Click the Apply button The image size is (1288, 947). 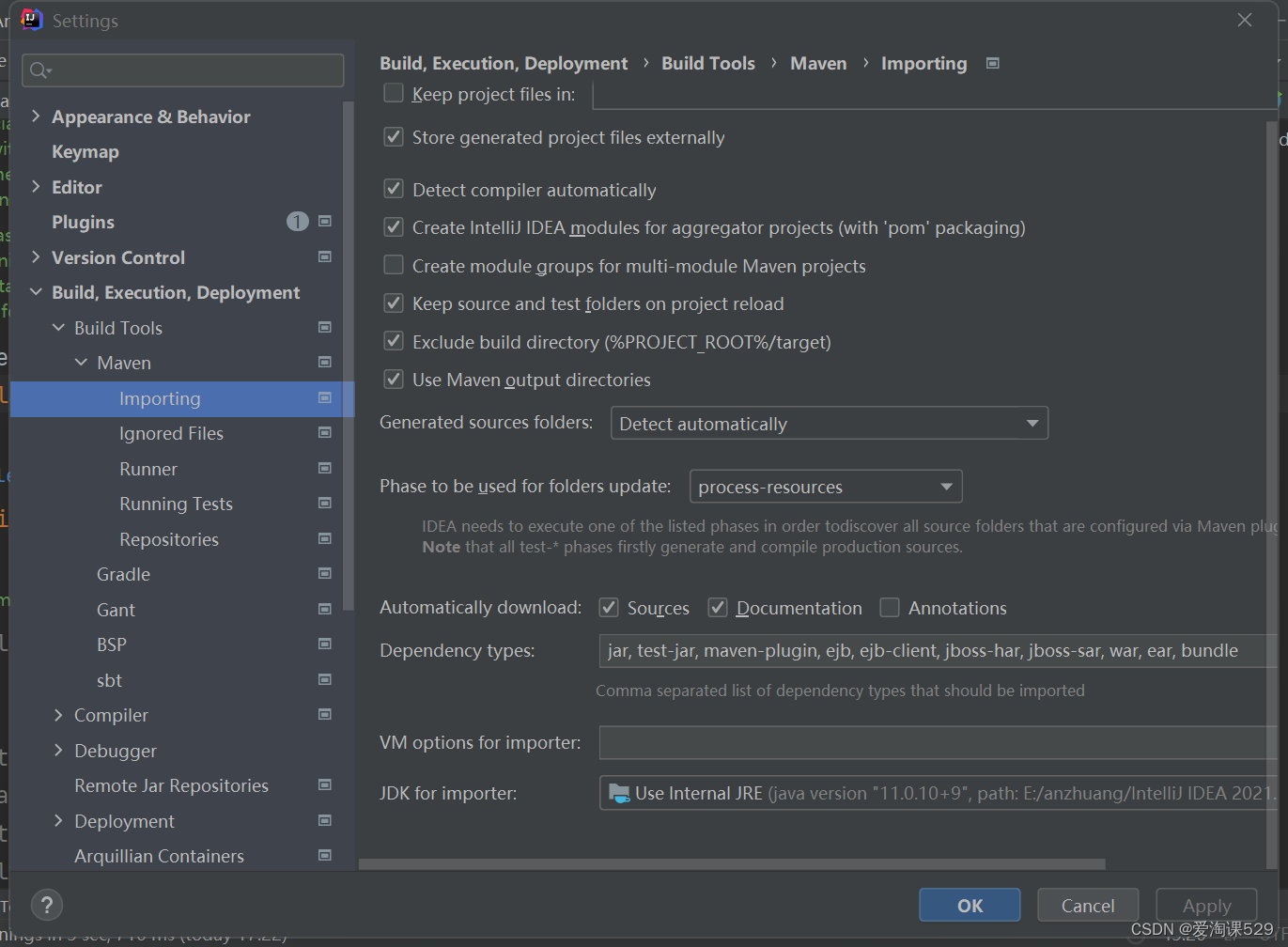coord(1206,906)
